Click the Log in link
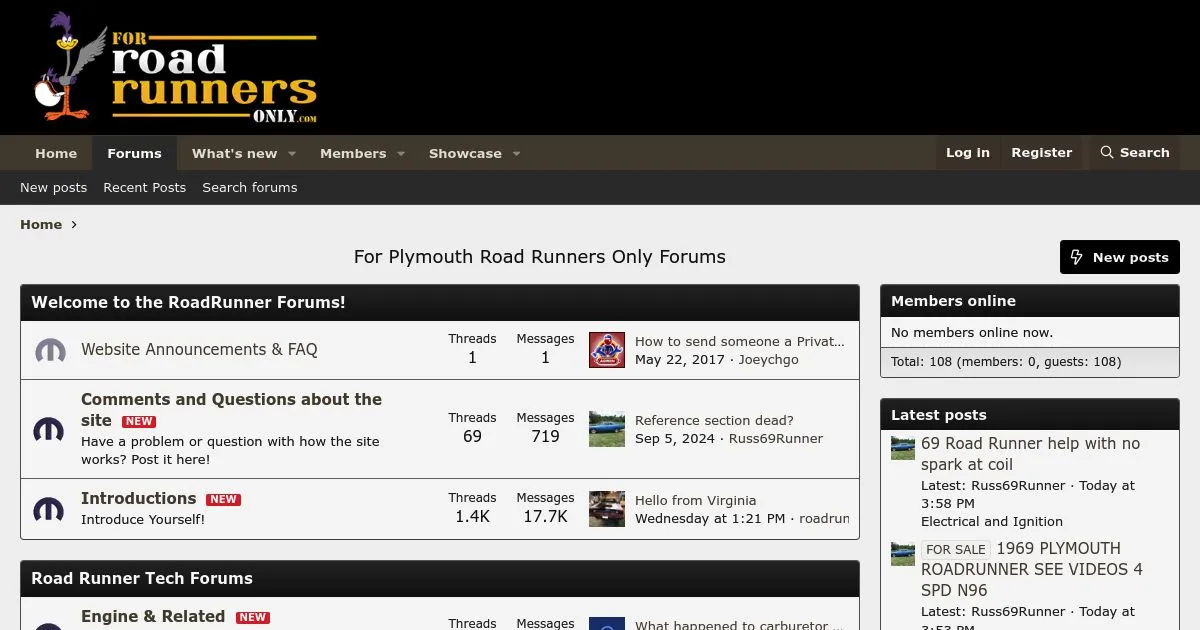 pos(968,153)
